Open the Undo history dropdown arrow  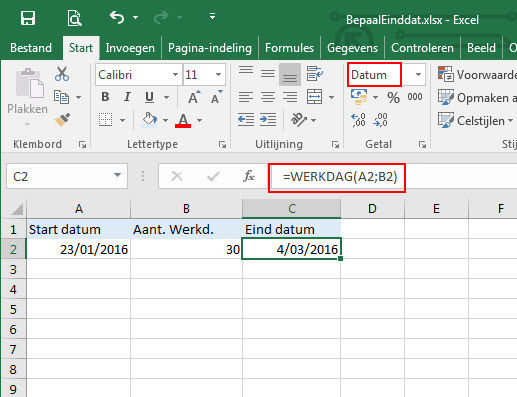[x=136, y=17]
